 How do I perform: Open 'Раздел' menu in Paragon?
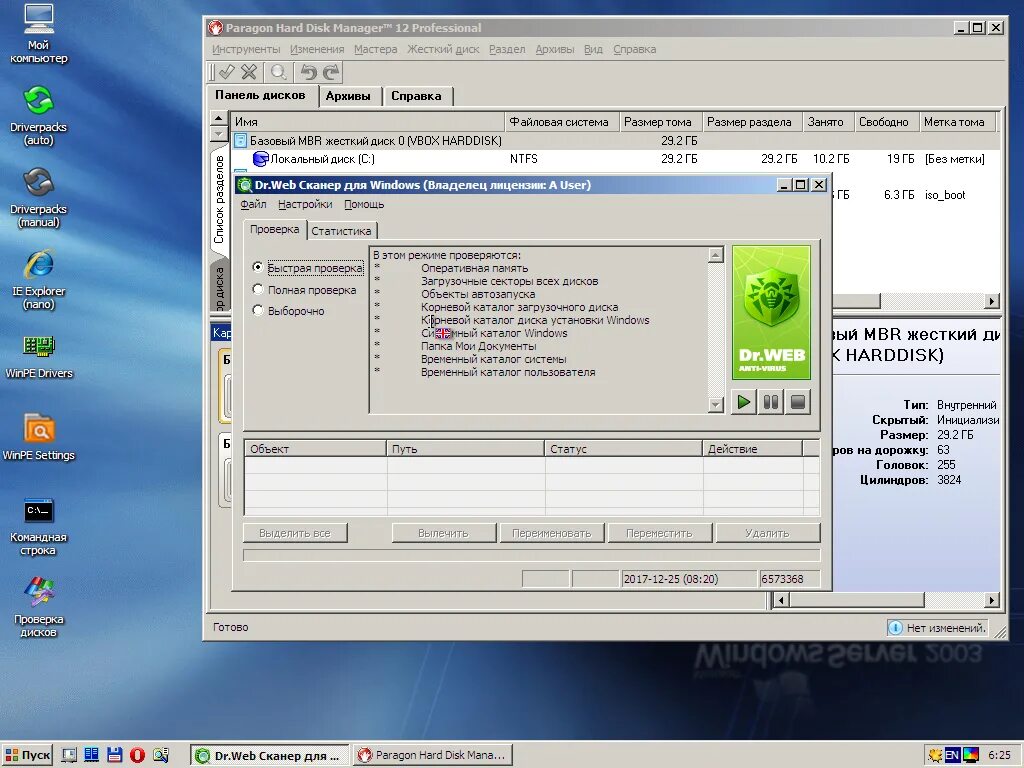(x=507, y=49)
